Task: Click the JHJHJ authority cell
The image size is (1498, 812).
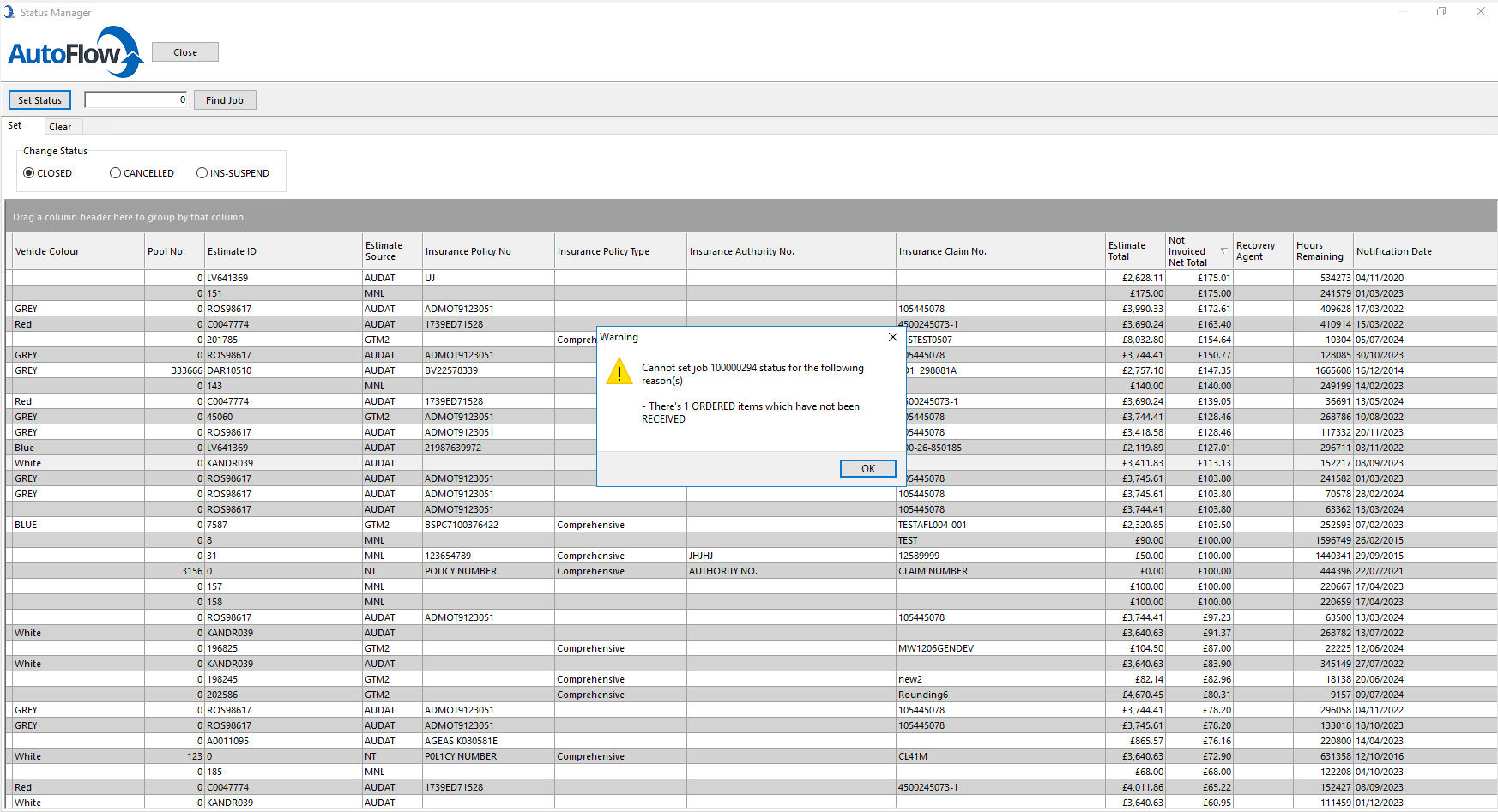Action: tap(791, 556)
